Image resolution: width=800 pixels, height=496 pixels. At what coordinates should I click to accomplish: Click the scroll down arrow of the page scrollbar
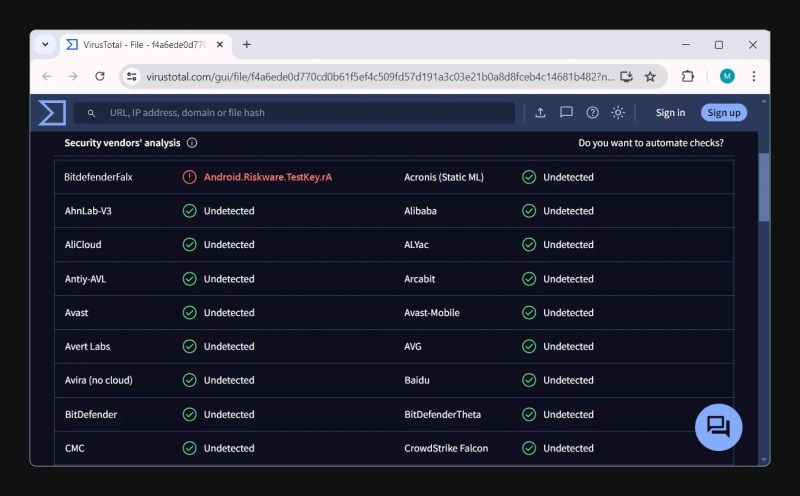click(x=764, y=460)
